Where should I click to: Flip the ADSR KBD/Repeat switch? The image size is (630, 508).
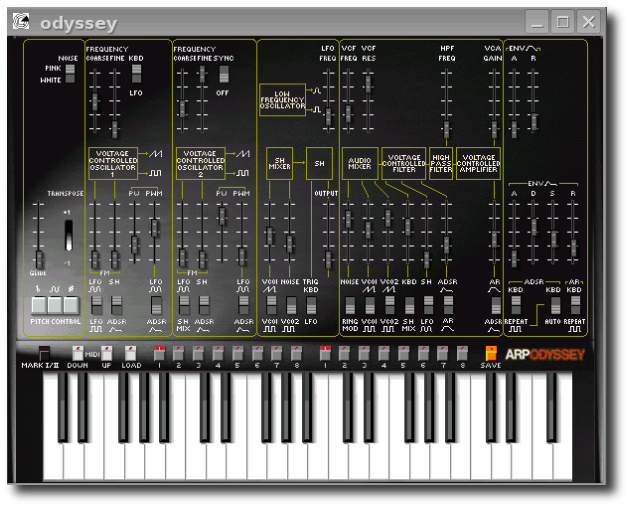coord(516,306)
